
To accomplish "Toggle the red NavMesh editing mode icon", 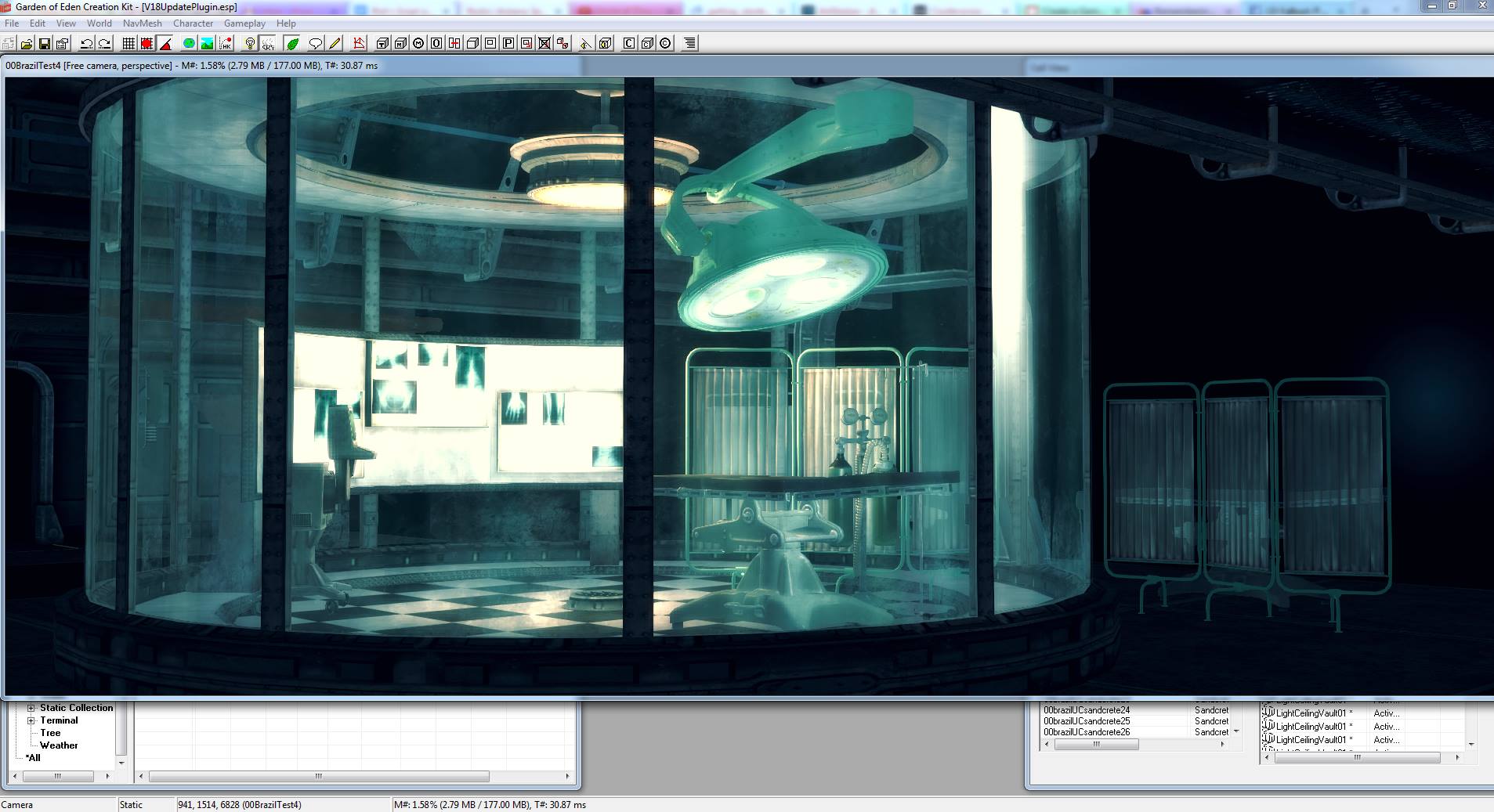I will [x=359, y=43].
